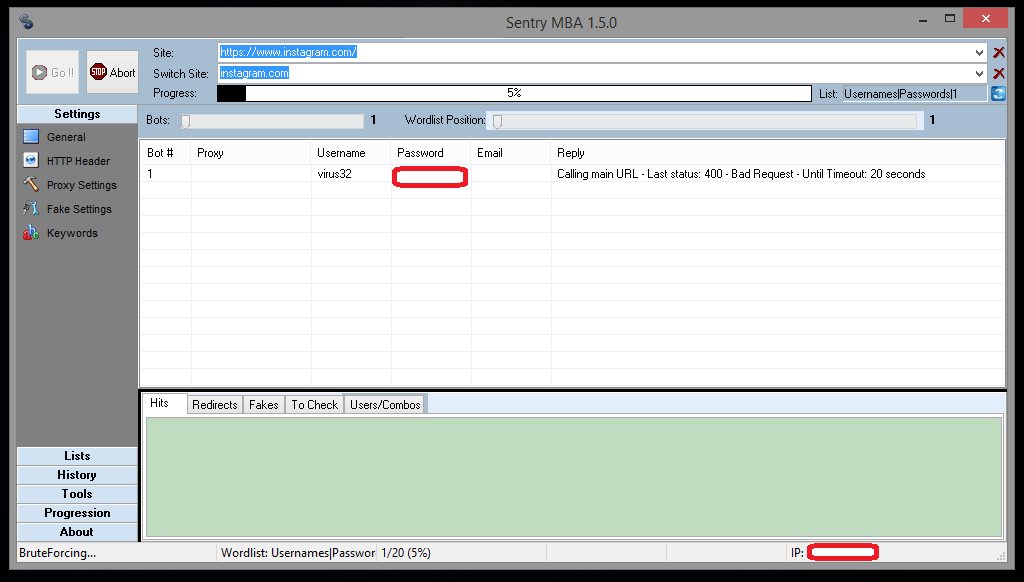This screenshot has height=582, width=1024.
Task: Select the username cell "virus32"
Action: pos(334,174)
